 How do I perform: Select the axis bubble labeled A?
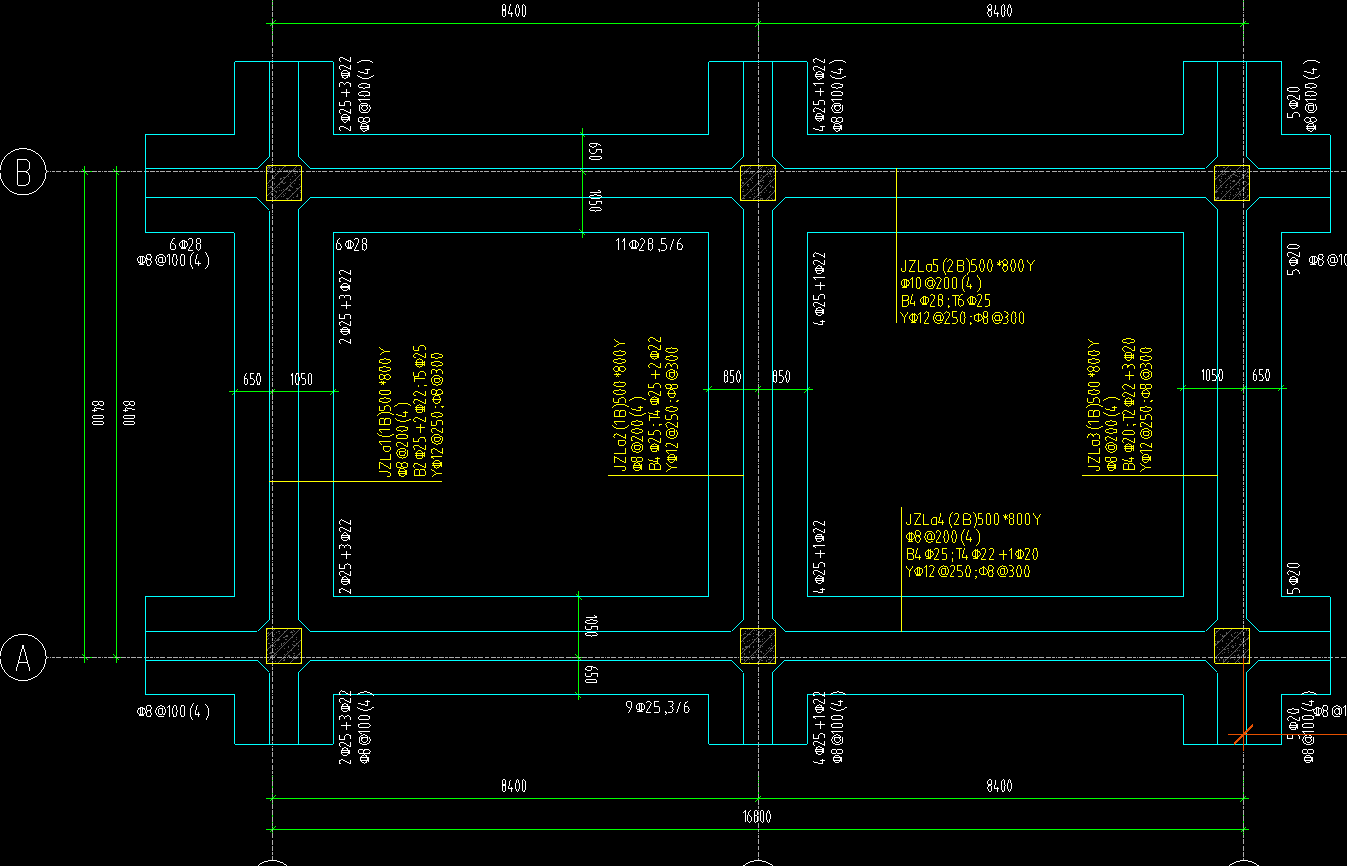tap(22, 658)
